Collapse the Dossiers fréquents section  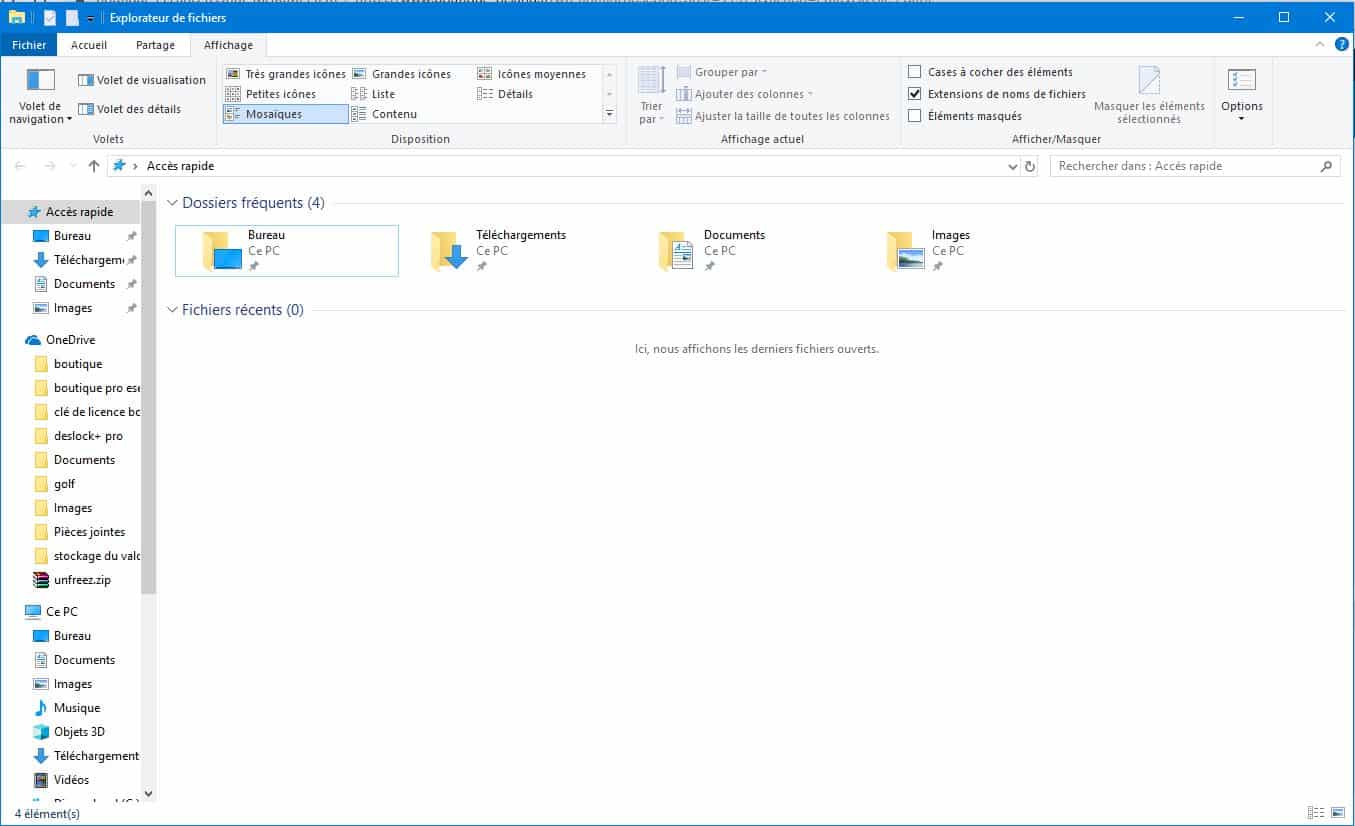(173, 202)
